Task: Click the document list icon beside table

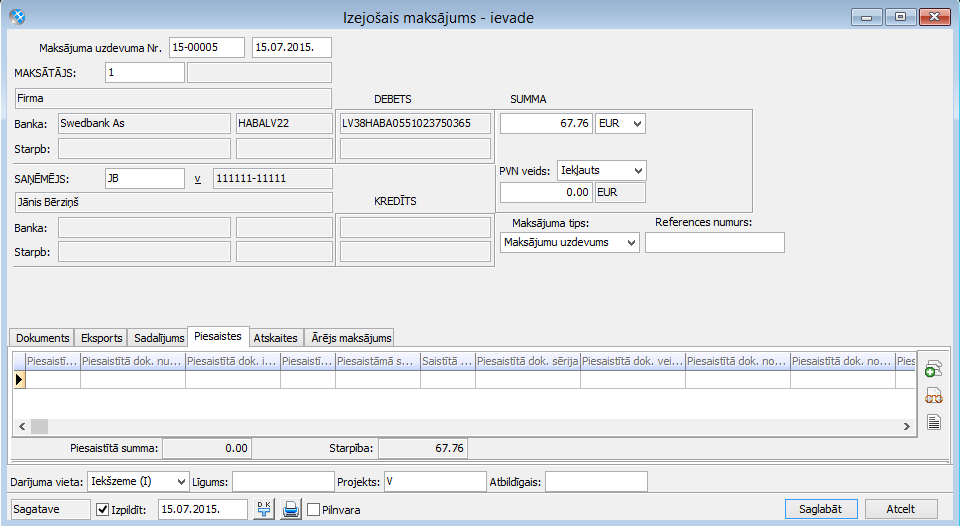Action: pyautogui.click(x=933, y=422)
